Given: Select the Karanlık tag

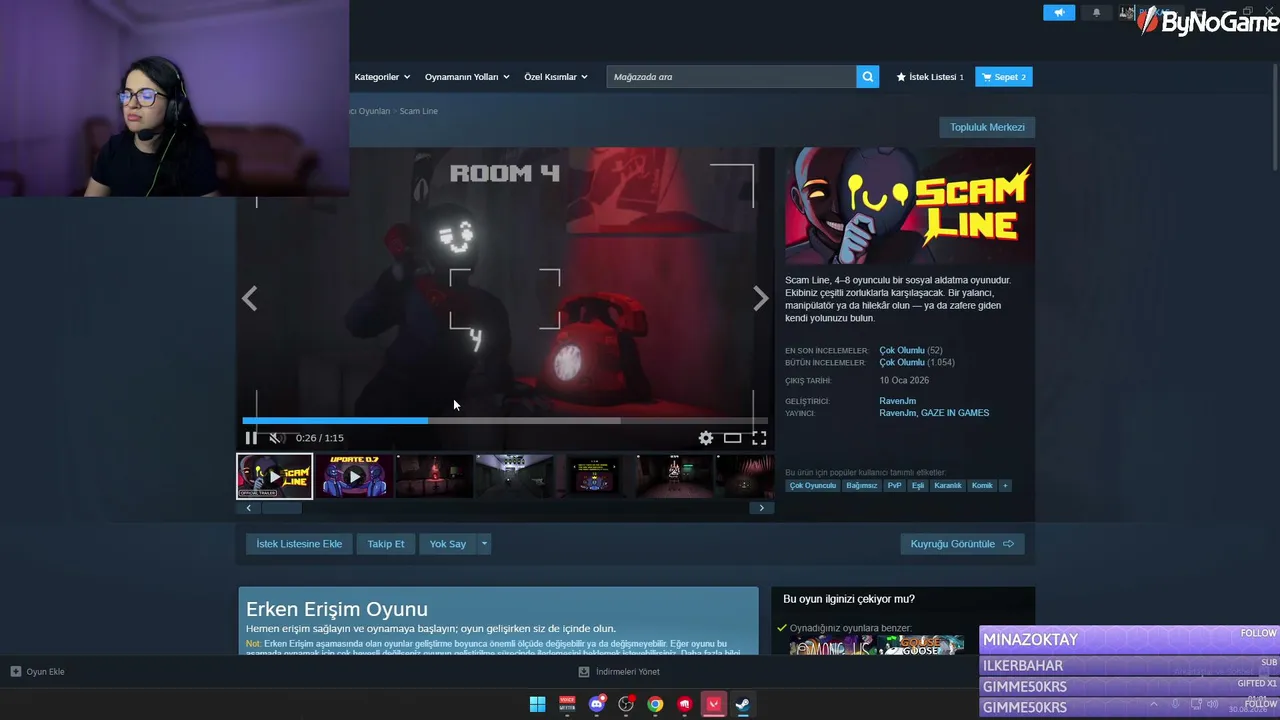Looking at the screenshot, I should coord(948,486).
